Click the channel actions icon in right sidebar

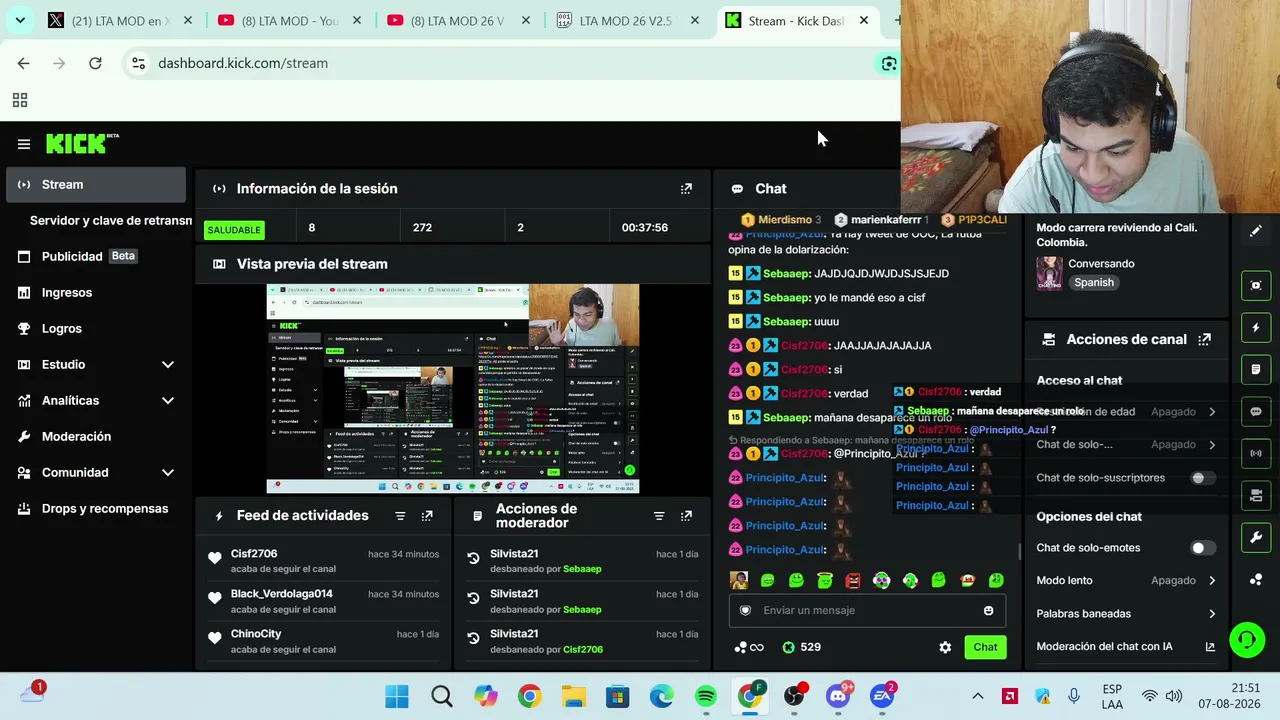coord(1256,495)
